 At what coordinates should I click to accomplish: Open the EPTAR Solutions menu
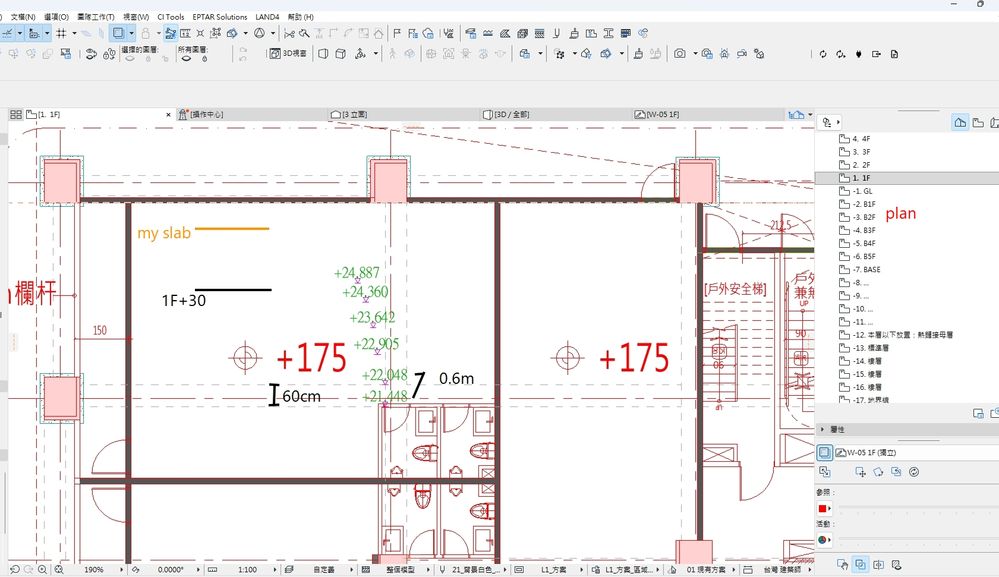pos(220,17)
